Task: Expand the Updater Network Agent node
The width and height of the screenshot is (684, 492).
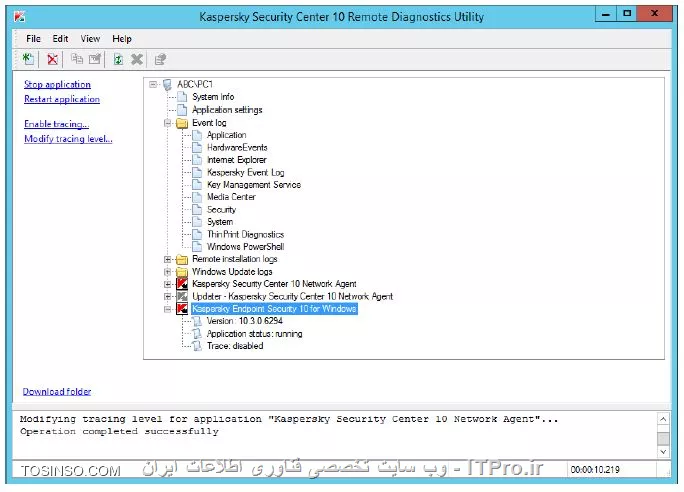Action: tap(168, 297)
